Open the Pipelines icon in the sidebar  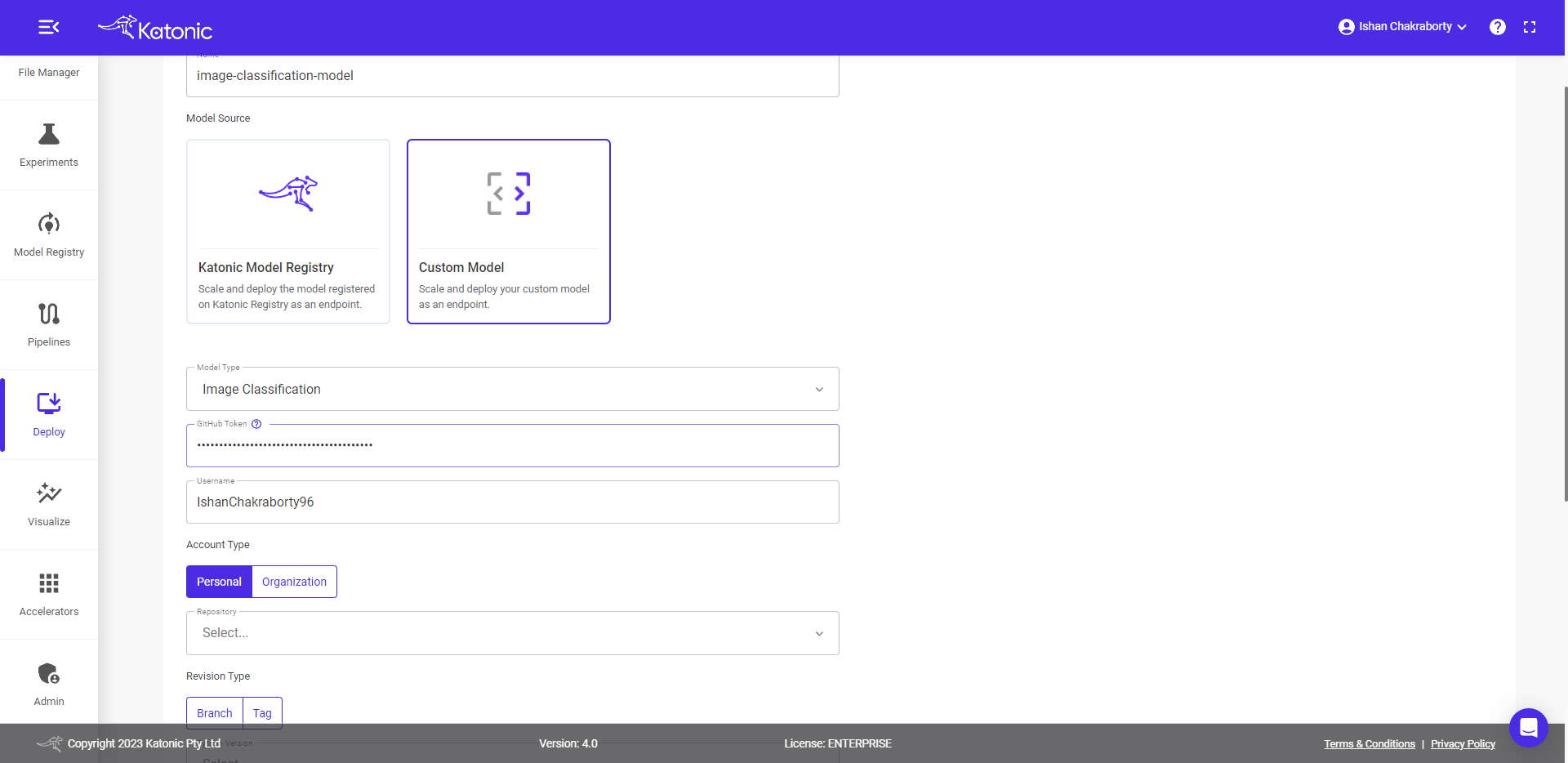49,314
